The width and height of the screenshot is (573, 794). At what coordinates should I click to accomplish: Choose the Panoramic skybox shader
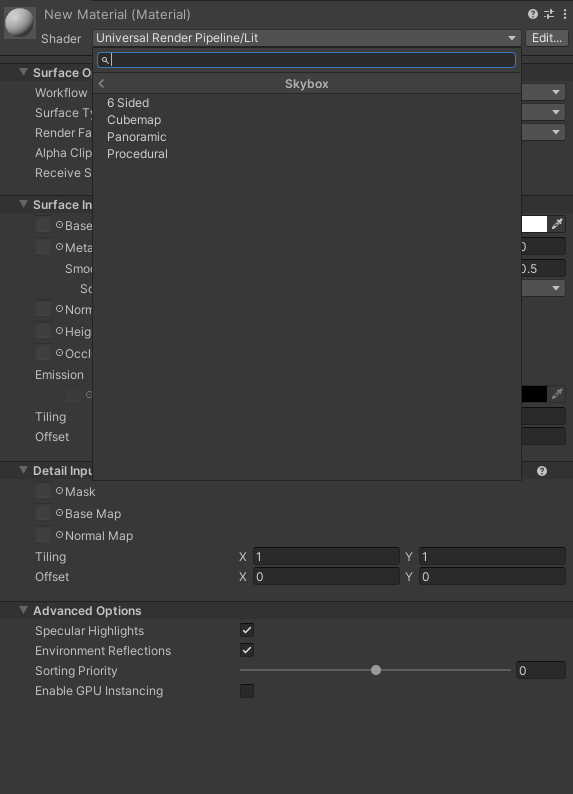pyautogui.click(x=307, y=137)
